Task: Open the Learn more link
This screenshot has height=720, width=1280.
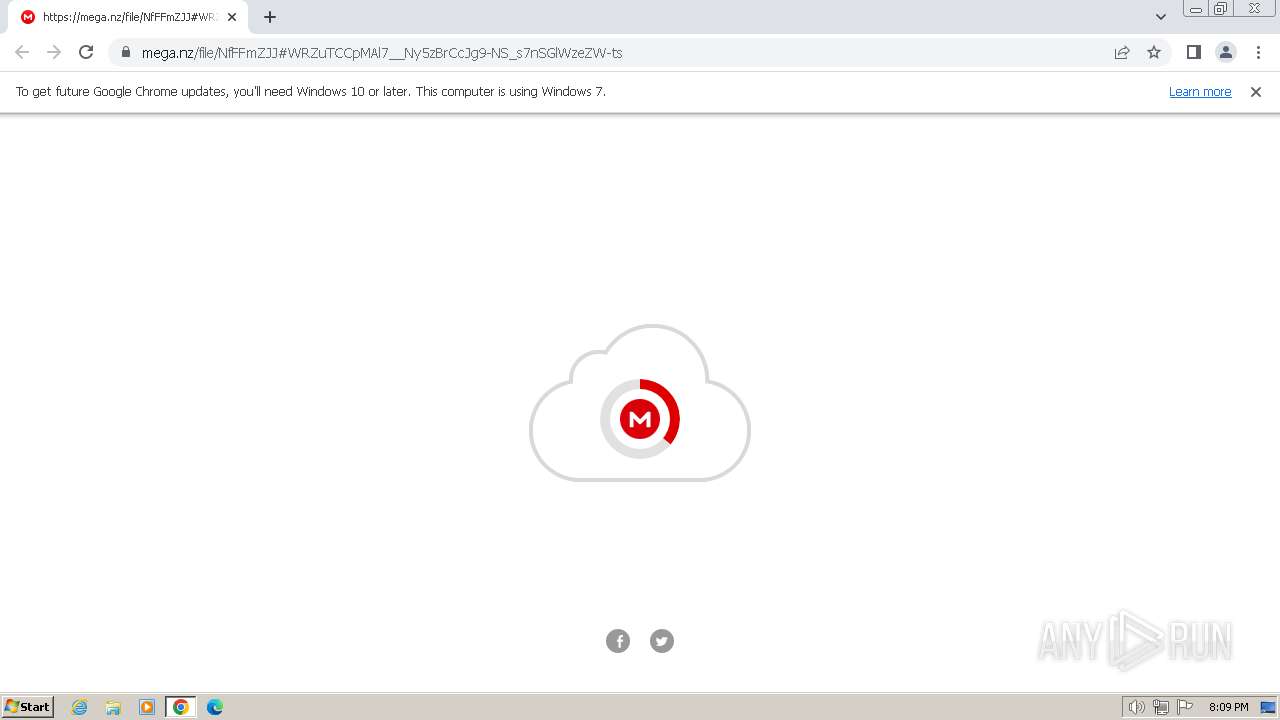Action: (x=1200, y=92)
